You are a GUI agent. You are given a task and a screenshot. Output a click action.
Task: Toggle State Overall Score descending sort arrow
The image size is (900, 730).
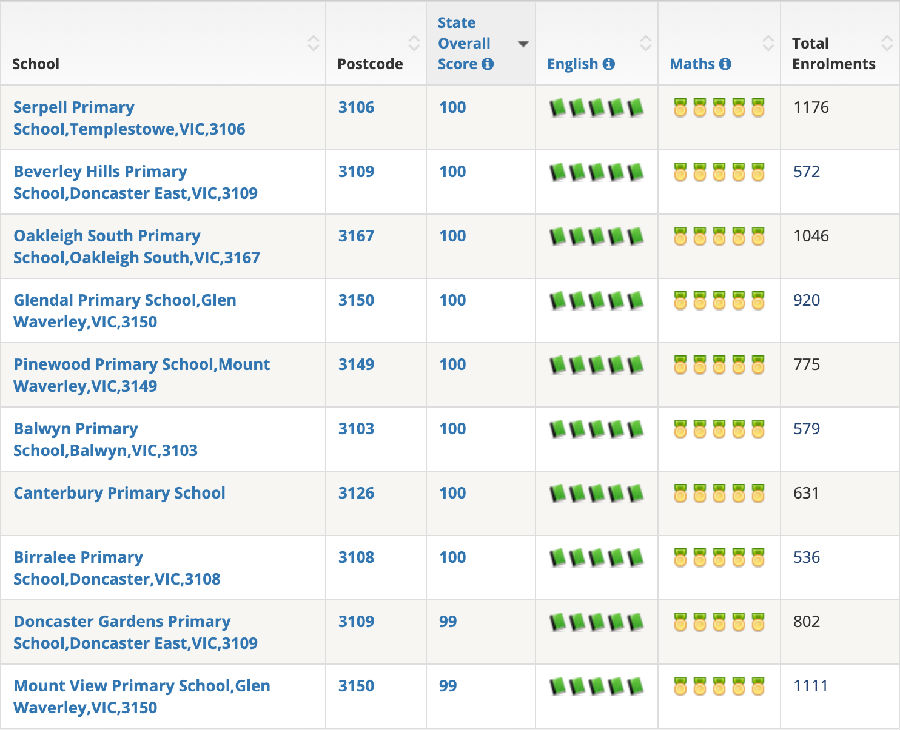[523, 44]
